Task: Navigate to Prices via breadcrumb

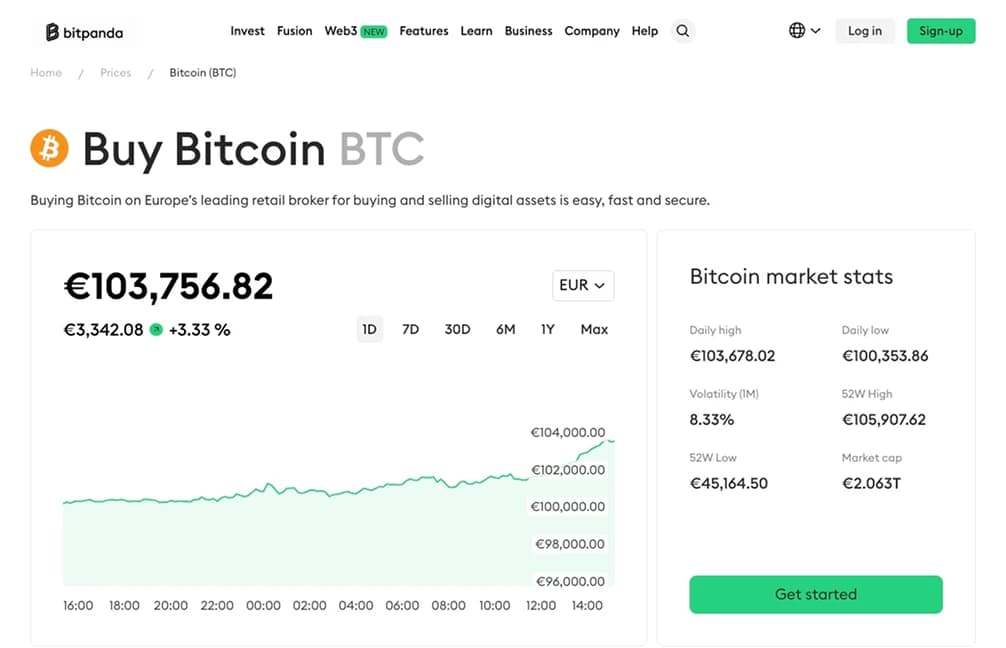Action: click(115, 72)
